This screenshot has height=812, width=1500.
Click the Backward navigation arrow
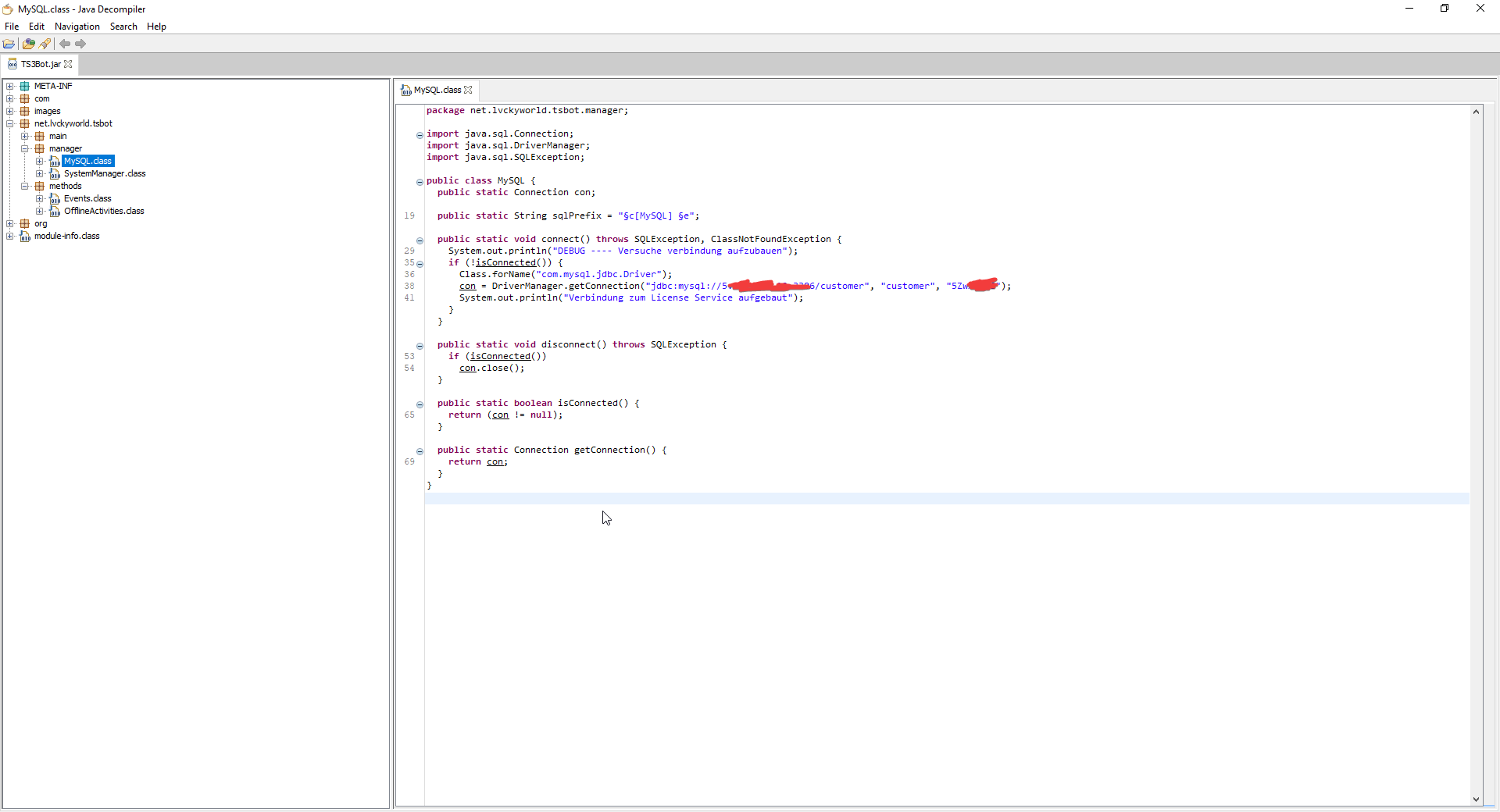pyautogui.click(x=65, y=45)
